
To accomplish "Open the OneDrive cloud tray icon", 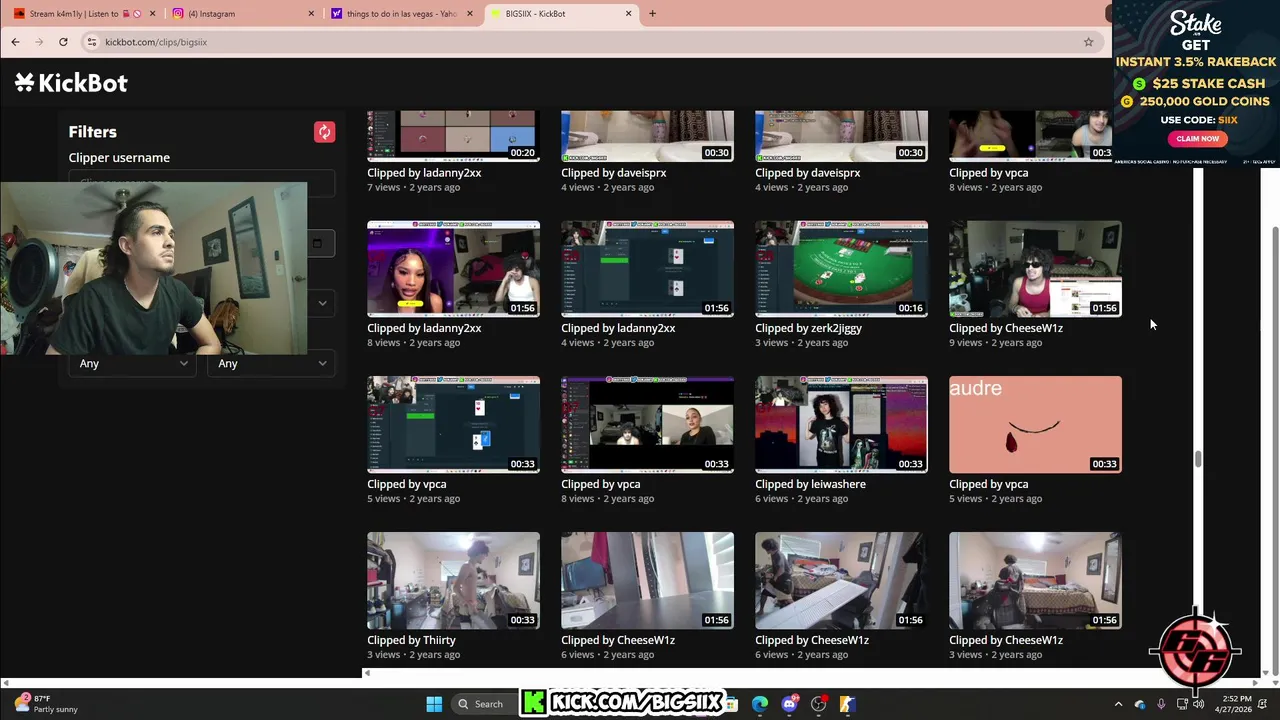I will coord(1140,704).
